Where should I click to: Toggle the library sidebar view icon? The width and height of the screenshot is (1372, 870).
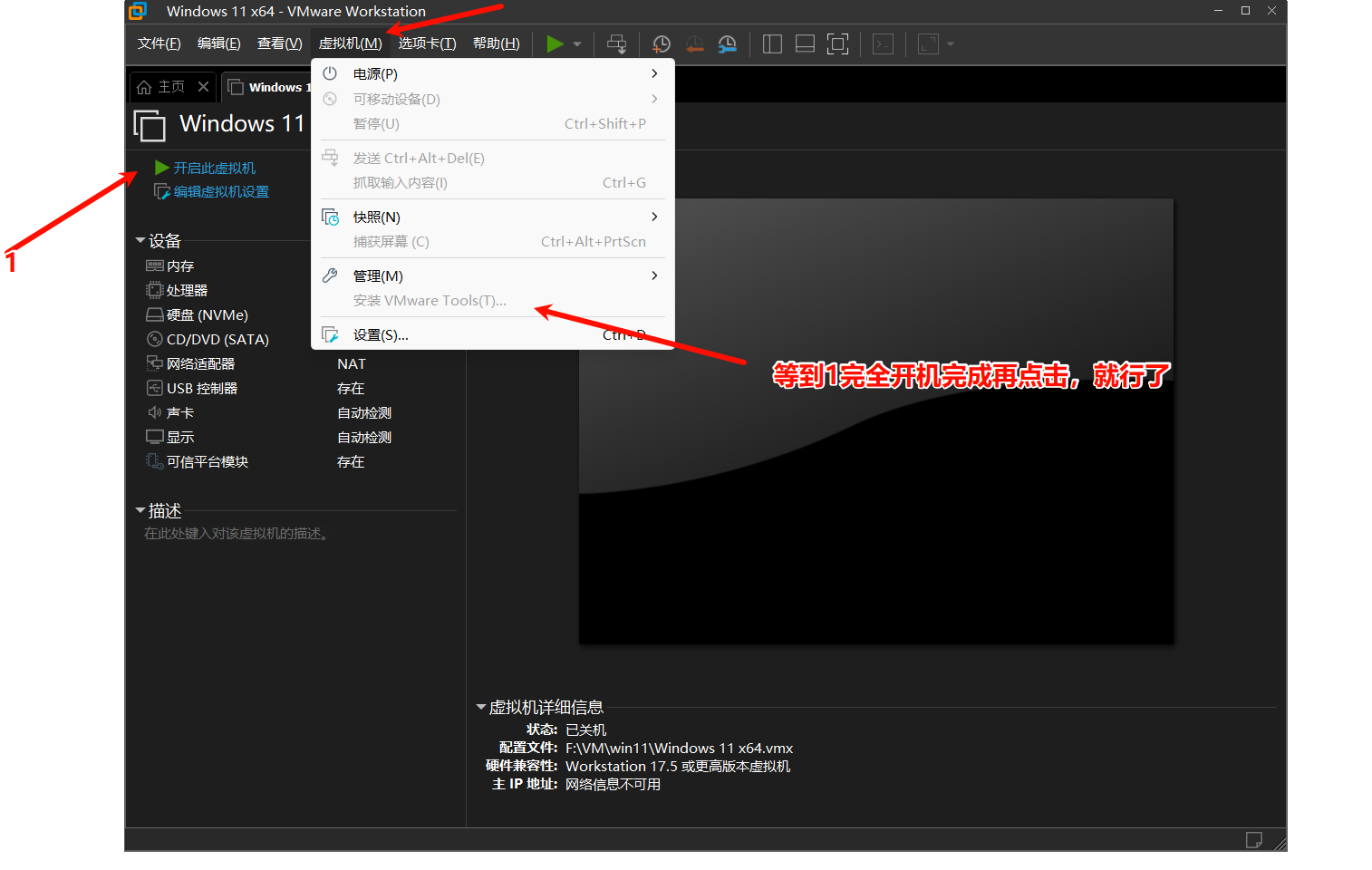tap(772, 43)
